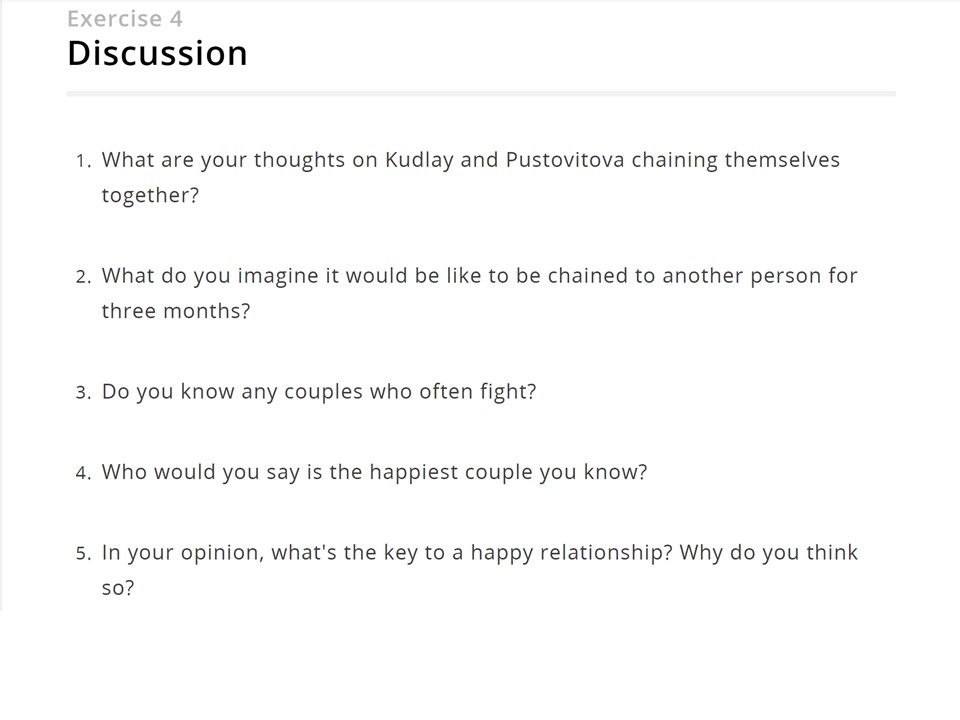
Task: Click the 'so?' text ending question 5
Action: (x=118, y=588)
